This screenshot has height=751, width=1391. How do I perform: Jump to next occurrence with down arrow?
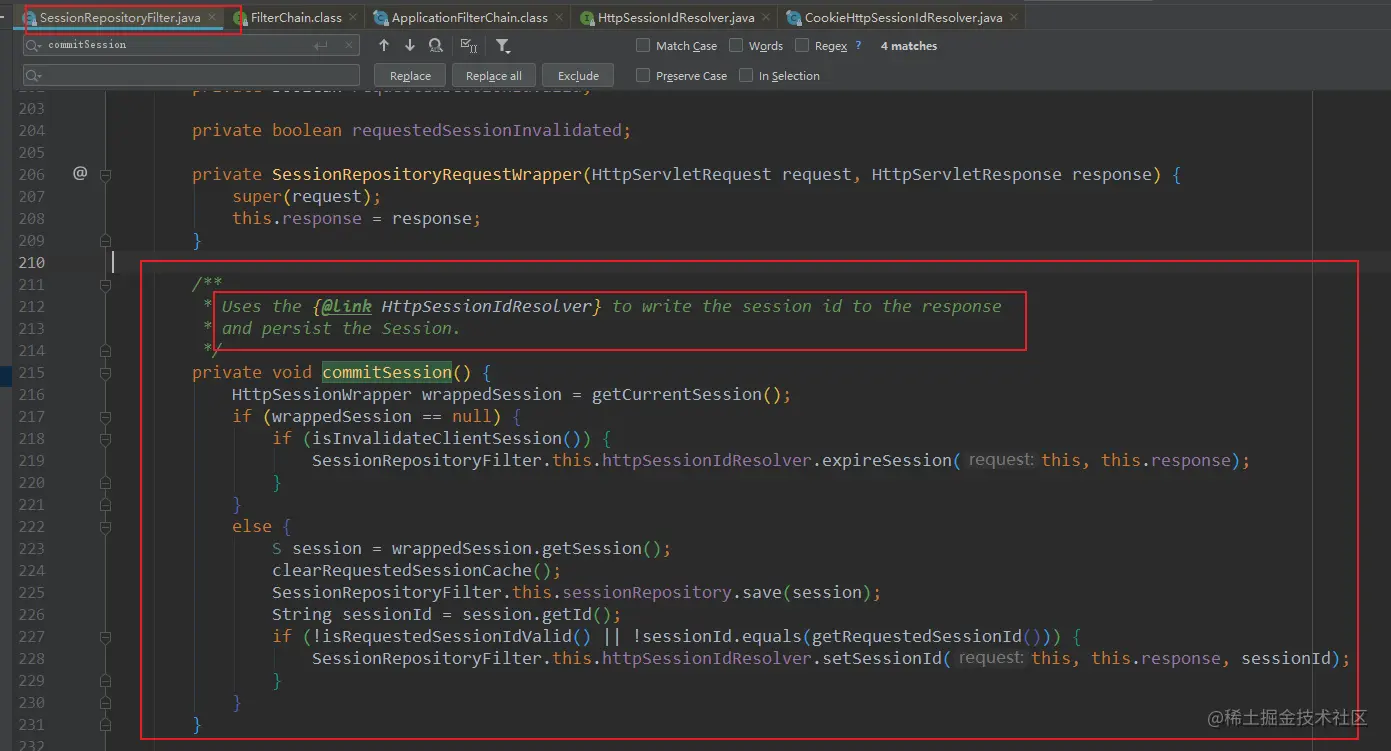(410, 46)
